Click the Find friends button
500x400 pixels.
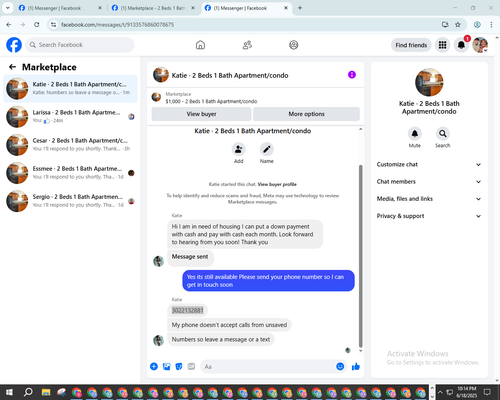pyautogui.click(x=411, y=45)
